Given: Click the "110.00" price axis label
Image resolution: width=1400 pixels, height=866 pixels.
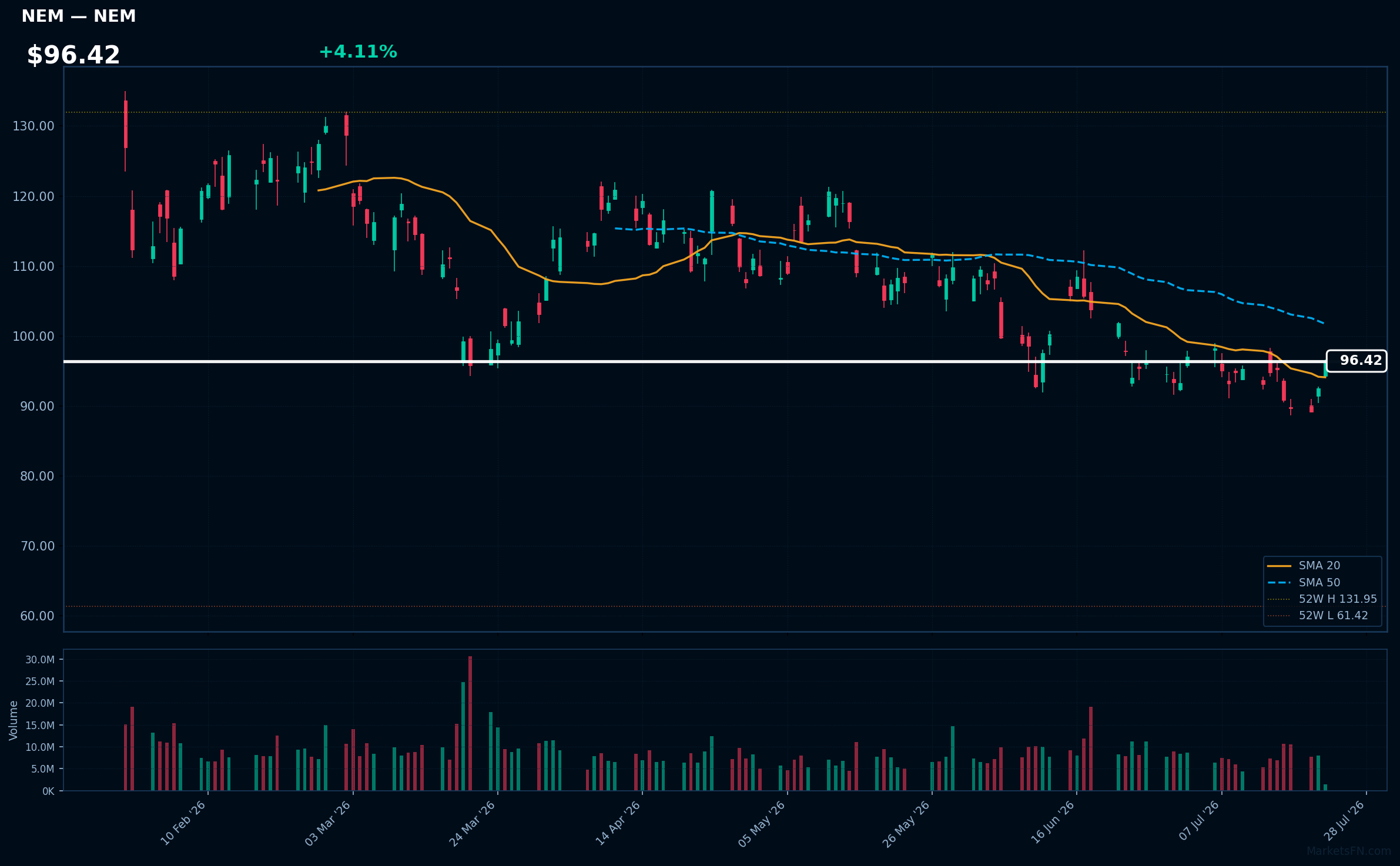Looking at the screenshot, I should click(34, 266).
